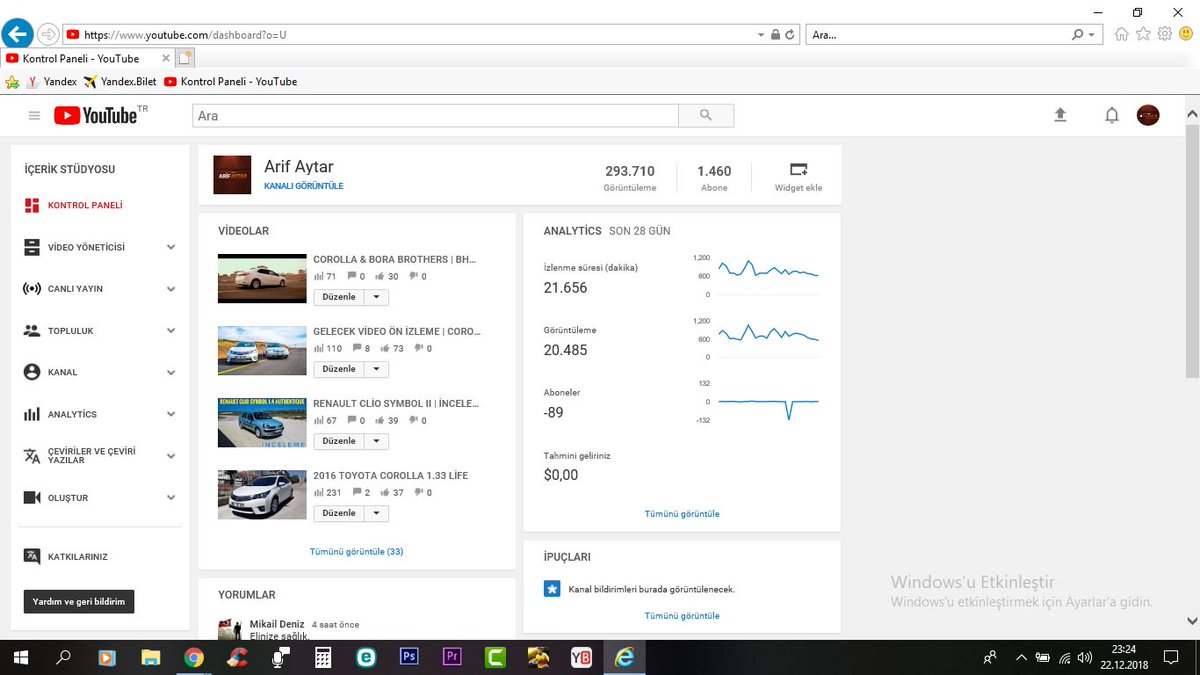Open the Yandex bookmark
Image resolution: width=1200 pixels, height=675 pixels.
click(51, 82)
